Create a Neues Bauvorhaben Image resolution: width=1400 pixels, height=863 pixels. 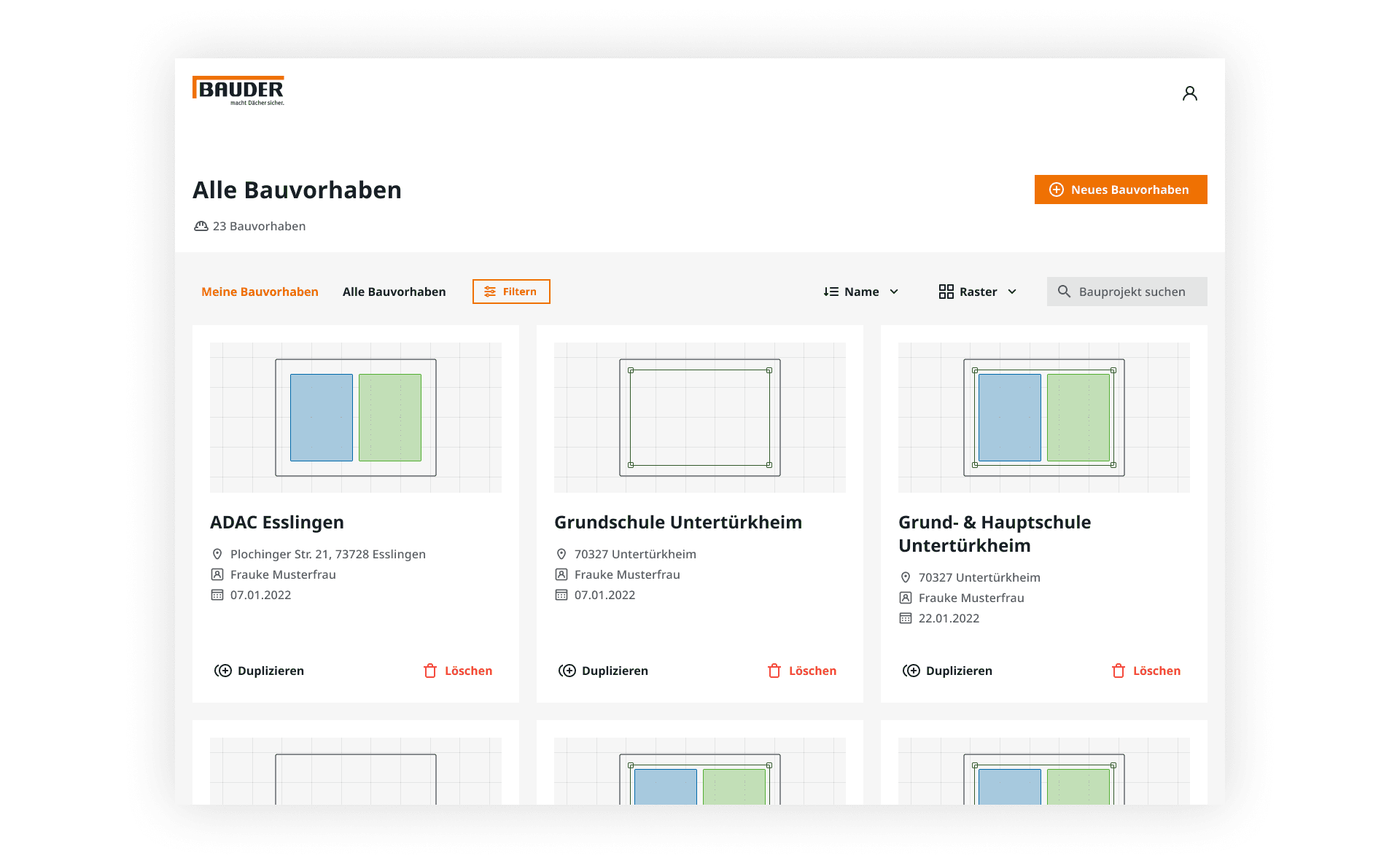(x=1121, y=190)
